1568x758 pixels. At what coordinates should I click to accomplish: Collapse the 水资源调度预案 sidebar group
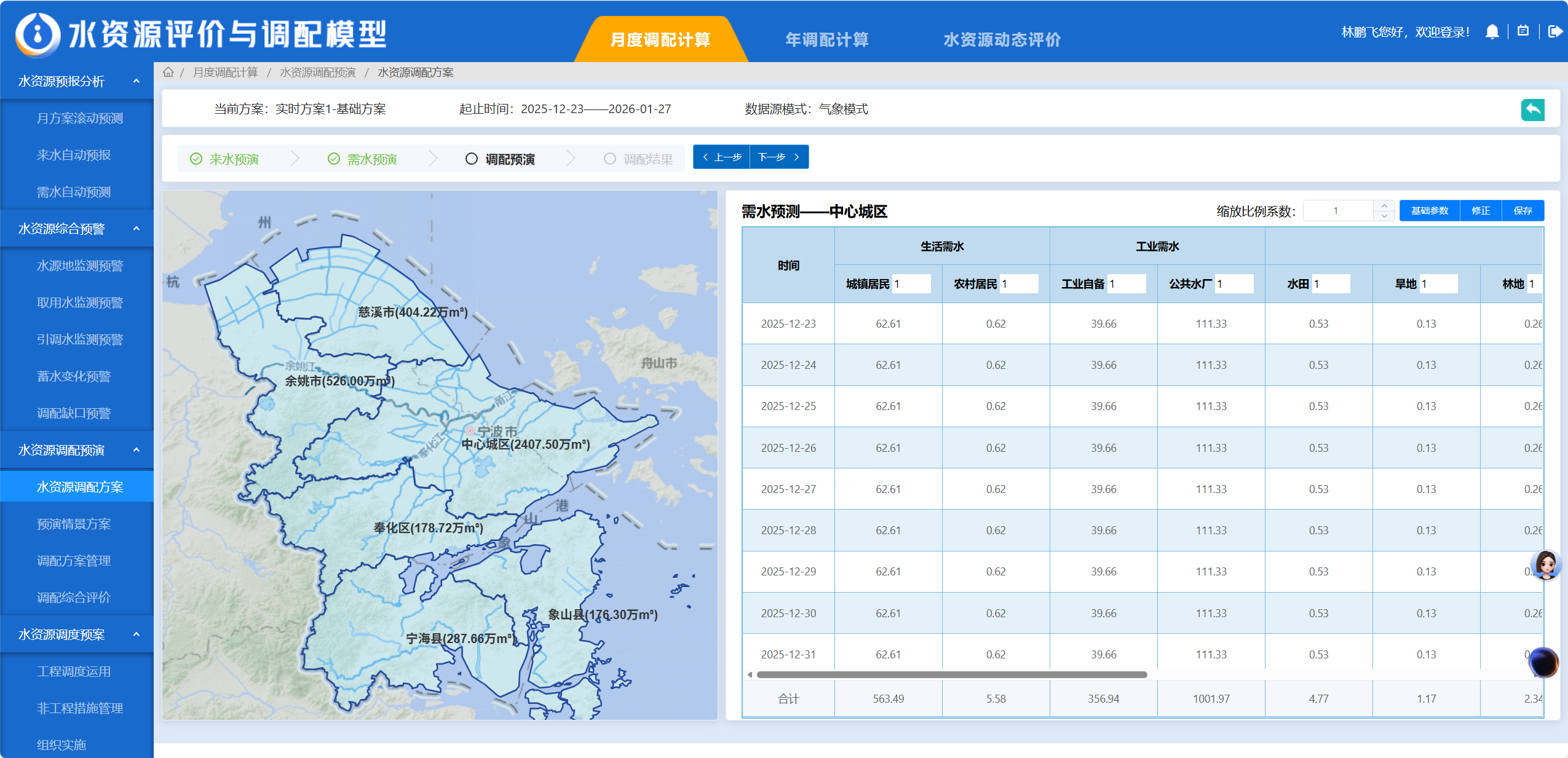pos(137,634)
